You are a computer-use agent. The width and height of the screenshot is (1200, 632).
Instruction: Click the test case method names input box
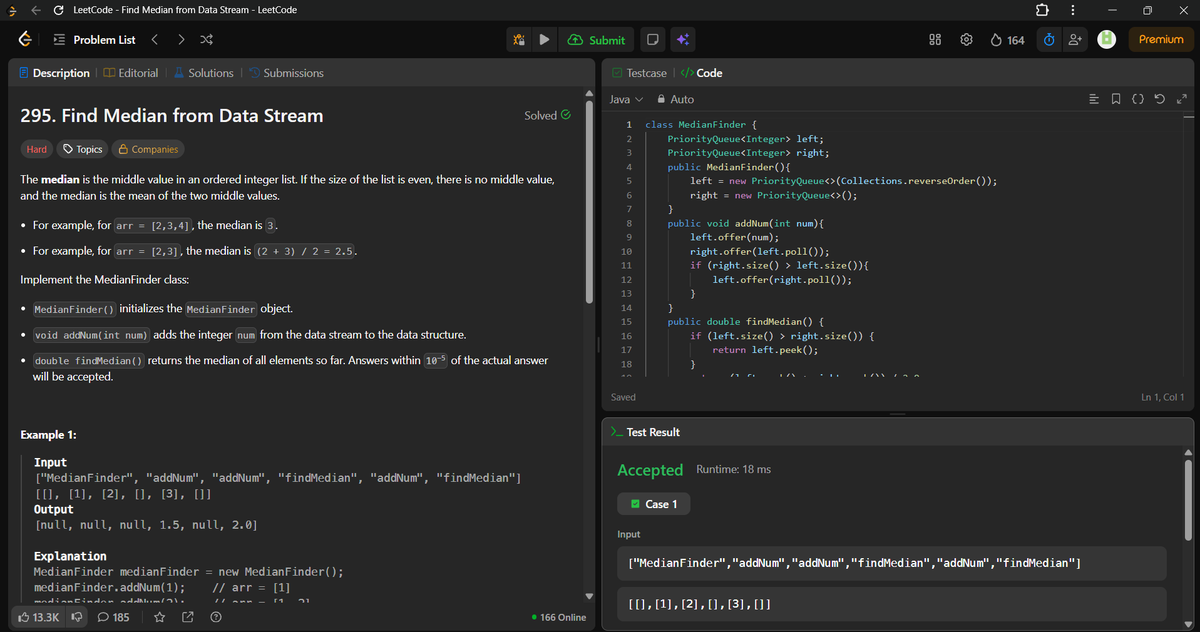(892, 563)
